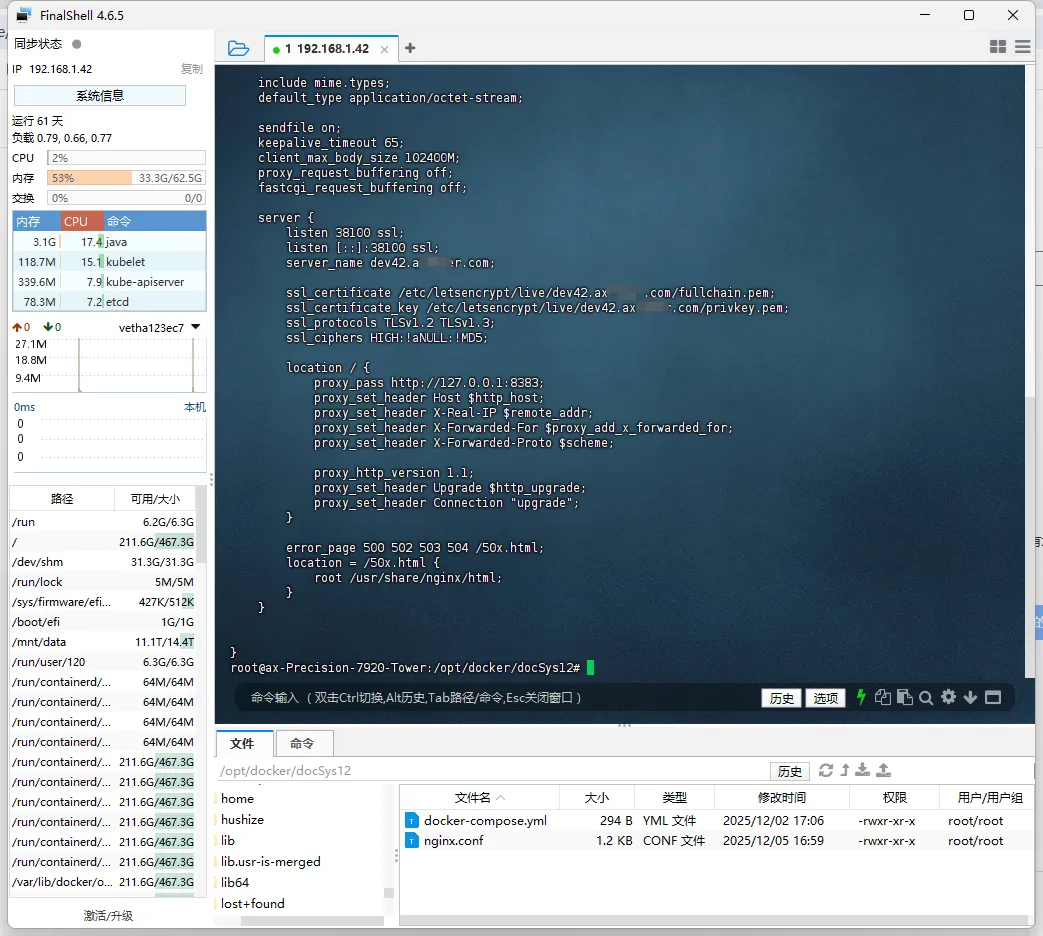Open the 选项 button
1043x936 pixels.
pyautogui.click(x=825, y=698)
